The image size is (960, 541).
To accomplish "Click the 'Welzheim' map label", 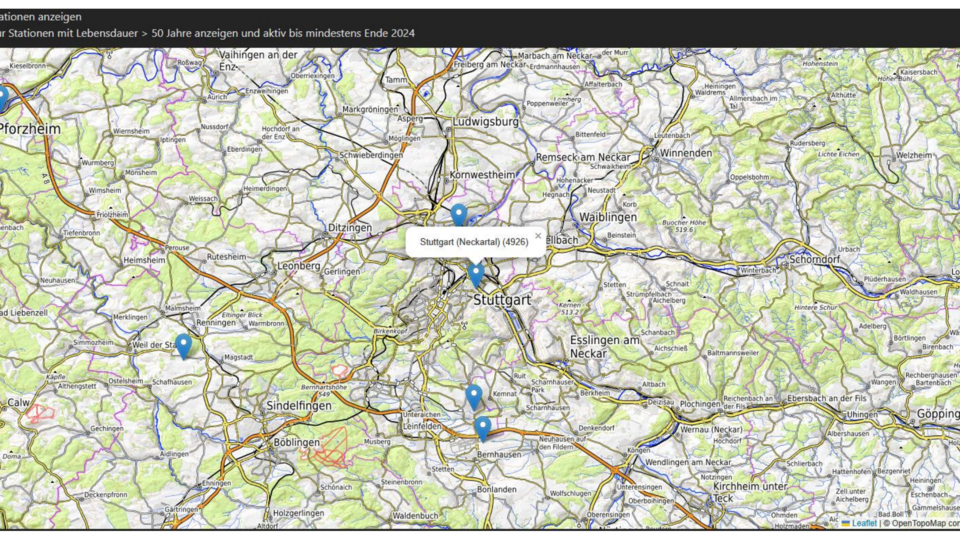I will click(x=913, y=155).
